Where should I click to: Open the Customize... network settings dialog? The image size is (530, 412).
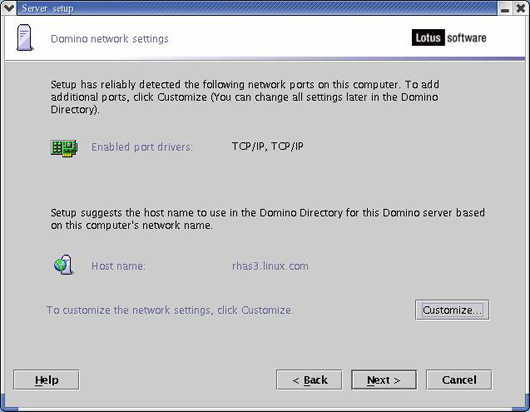point(452,310)
